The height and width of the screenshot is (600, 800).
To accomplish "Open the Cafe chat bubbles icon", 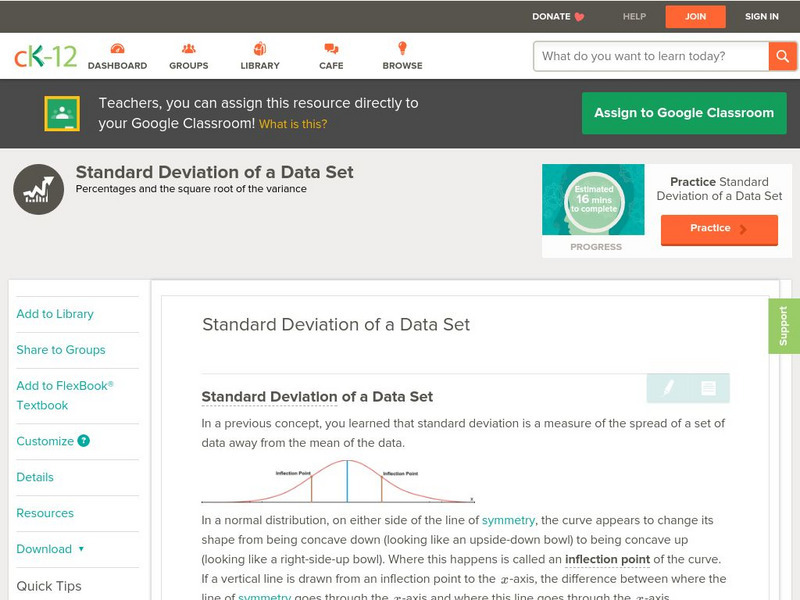I will [x=331, y=49].
